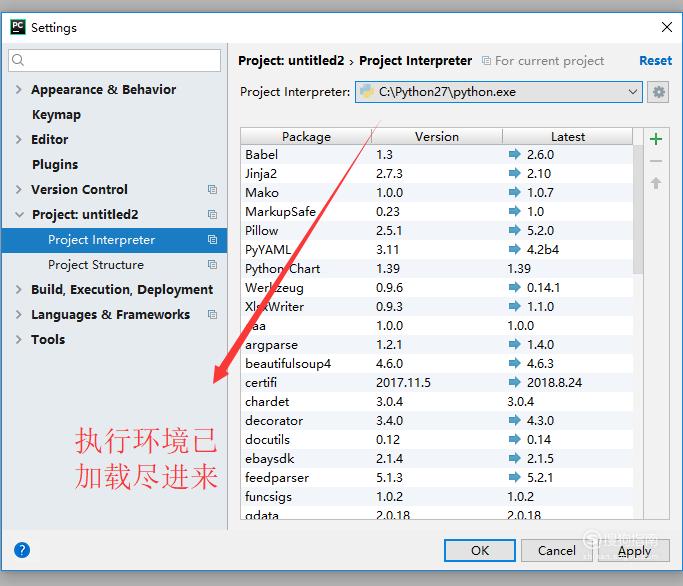This screenshot has width=683, height=586.
Task: Click the update arrow for feedparser
Action: point(514,477)
